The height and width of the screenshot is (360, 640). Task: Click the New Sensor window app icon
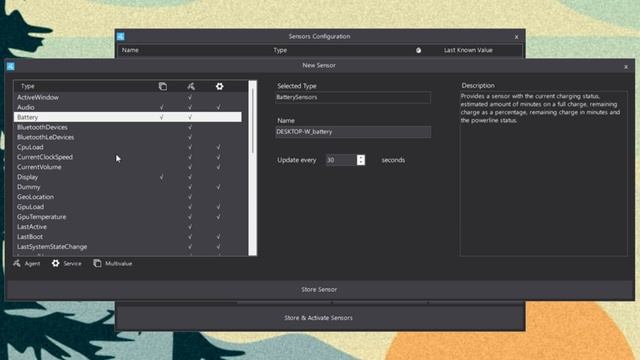[11, 66]
